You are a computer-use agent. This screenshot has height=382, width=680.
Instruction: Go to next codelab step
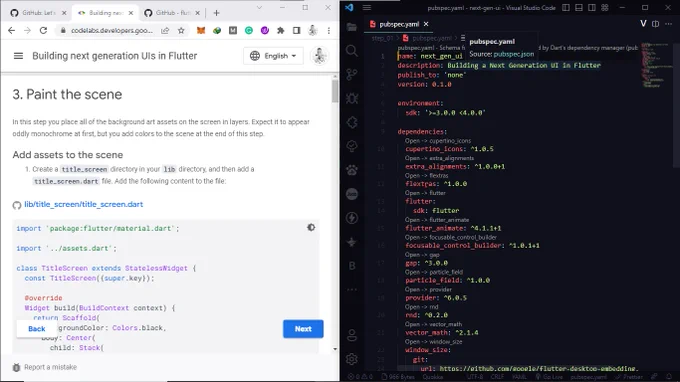(303, 329)
